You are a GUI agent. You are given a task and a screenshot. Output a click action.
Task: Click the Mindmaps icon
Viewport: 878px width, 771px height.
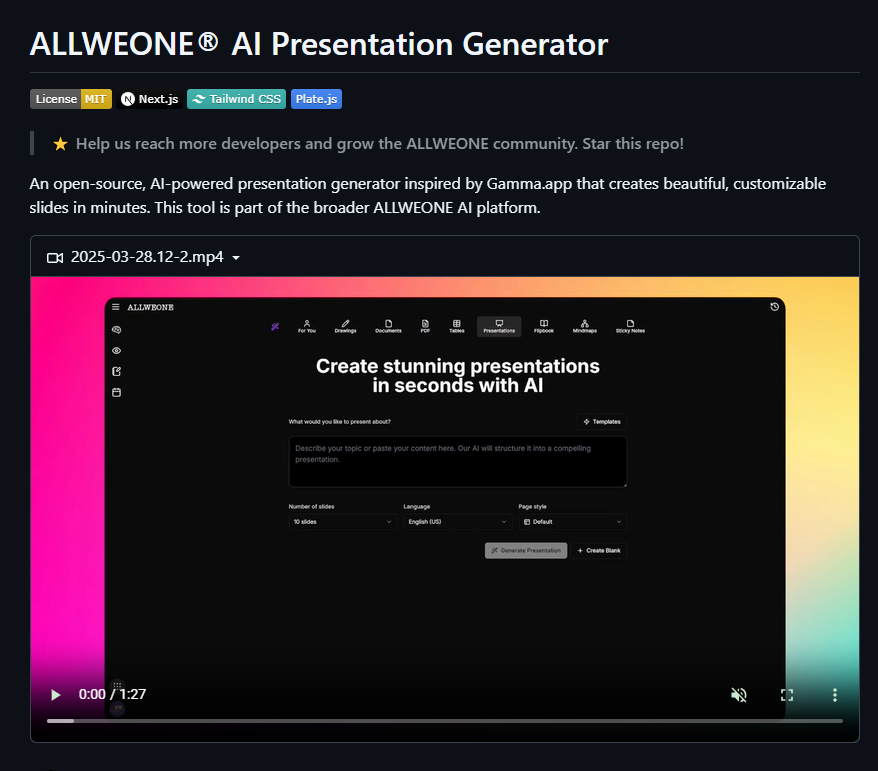pos(584,325)
